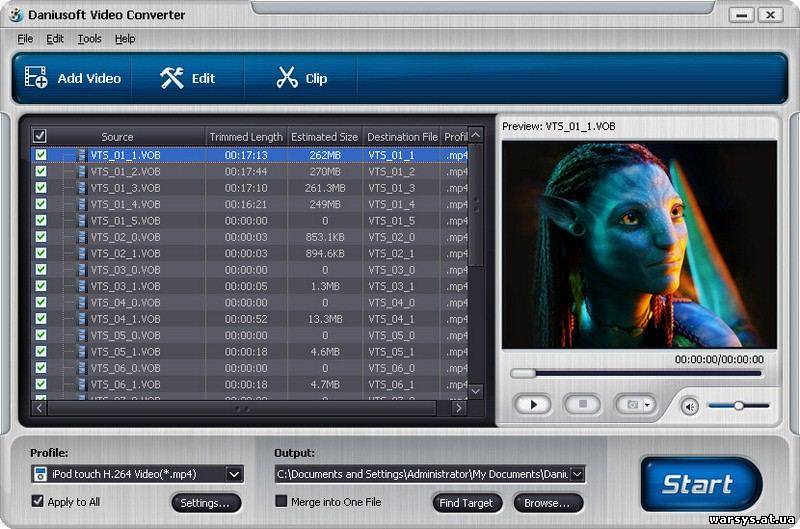Click the iPod icon in Profile box
Image resolution: width=800 pixels, height=529 pixels.
click(x=40, y=474)
